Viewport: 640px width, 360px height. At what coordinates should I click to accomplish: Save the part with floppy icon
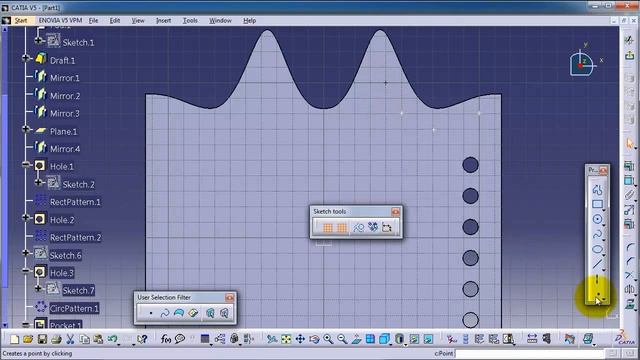click(42, 339)
